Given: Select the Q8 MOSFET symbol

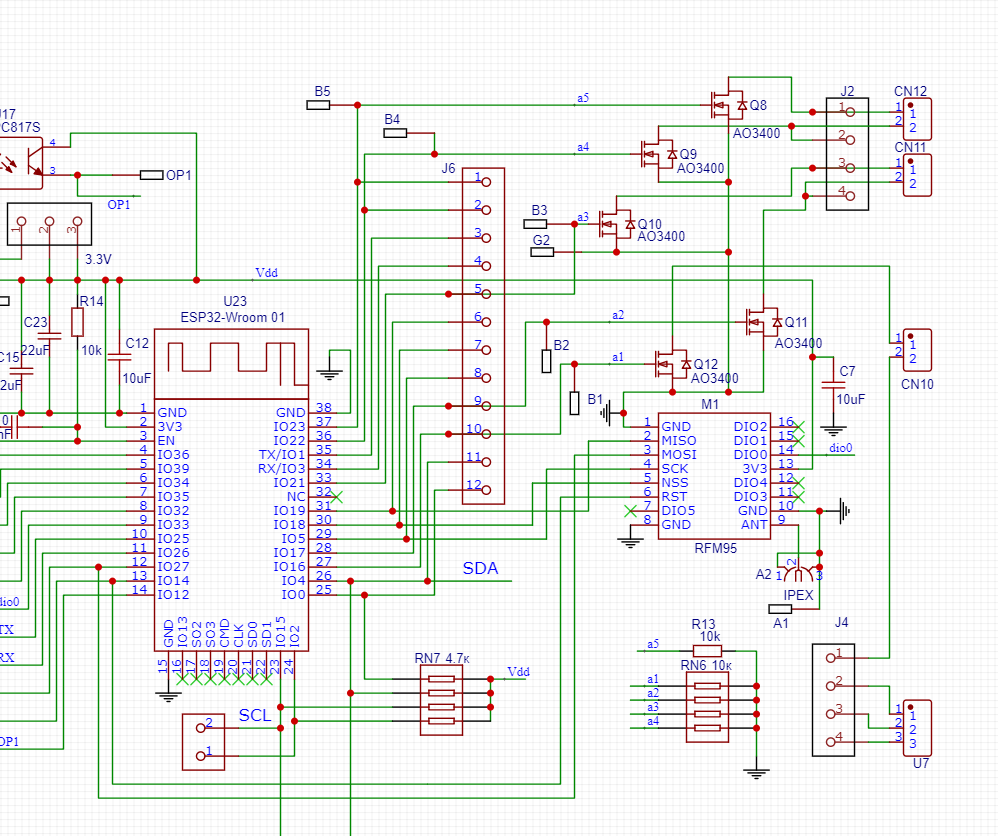Looking at the screenshot, I should coord(728,106).
